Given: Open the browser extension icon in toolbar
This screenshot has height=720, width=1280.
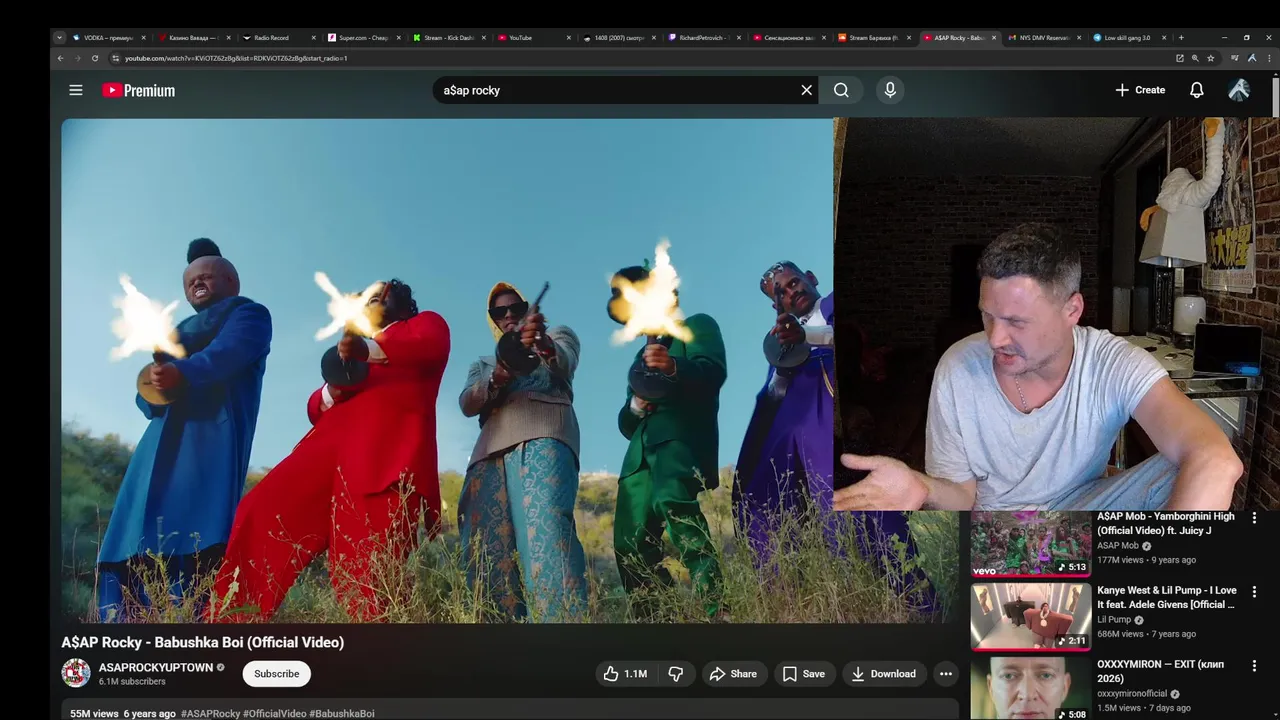Looking at the screenshot, I should point(1251,58).
